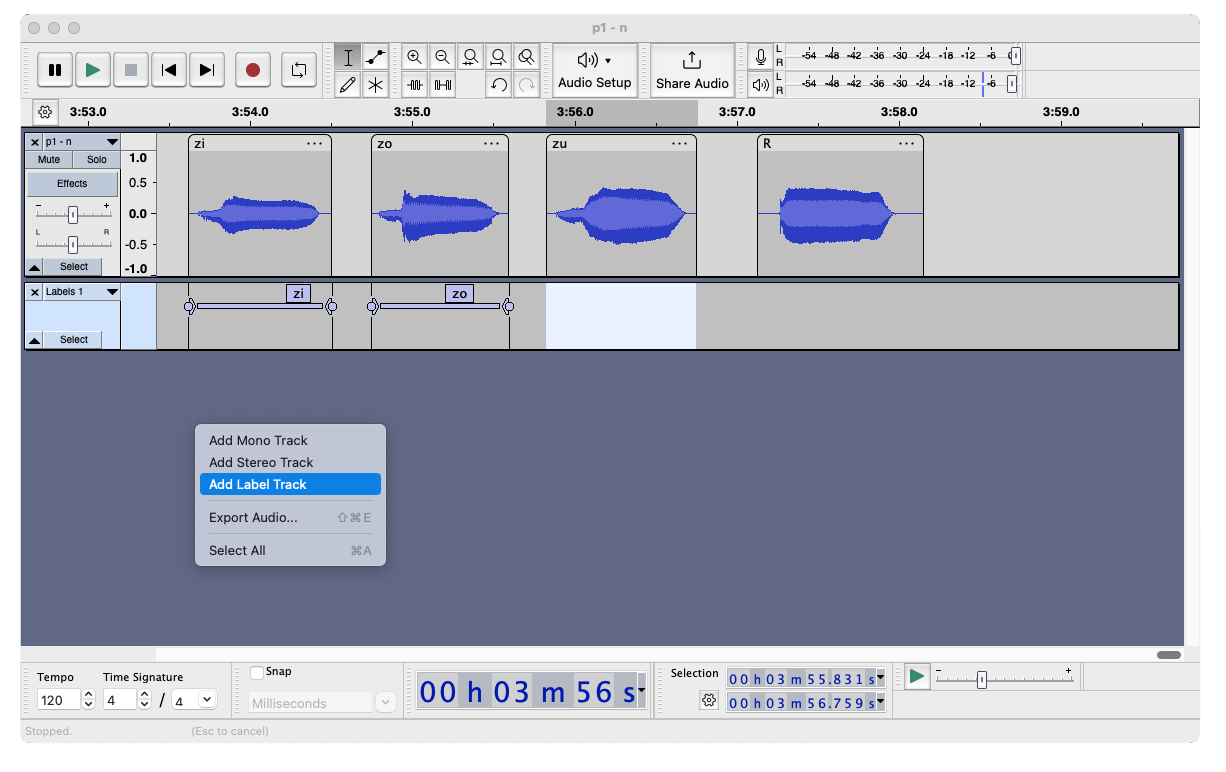
Task: Click Select button on p1 - n track
Action: pos(74,267)
